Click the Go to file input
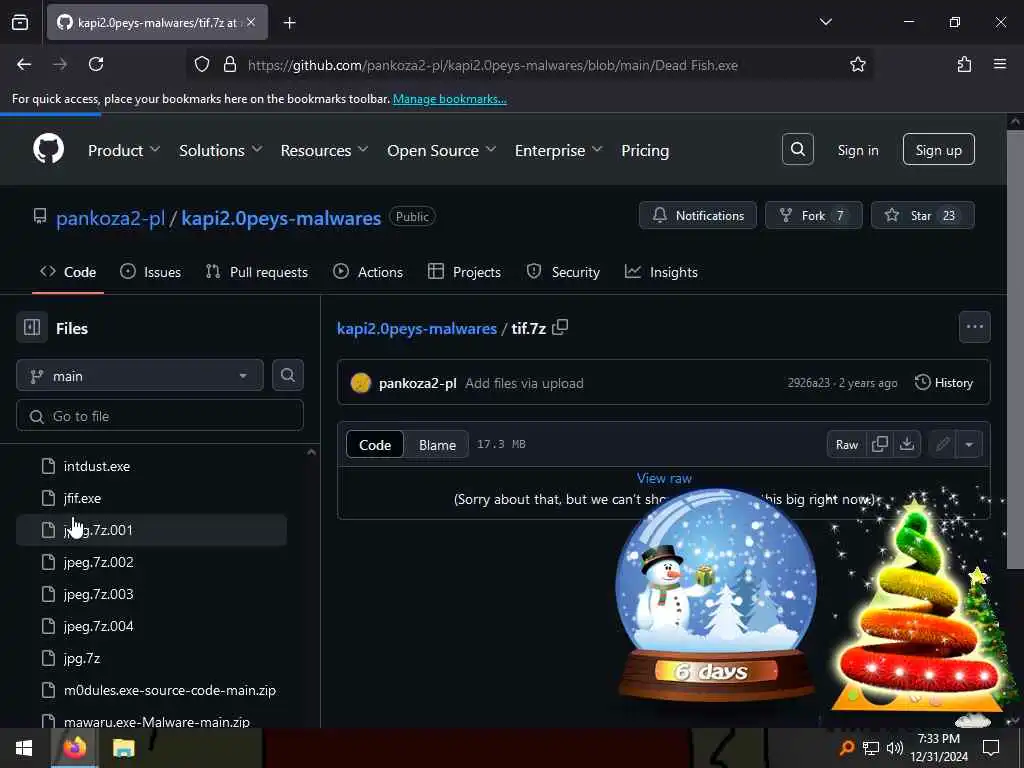This screenshot has height=768, width=1024. pos(160,415)
